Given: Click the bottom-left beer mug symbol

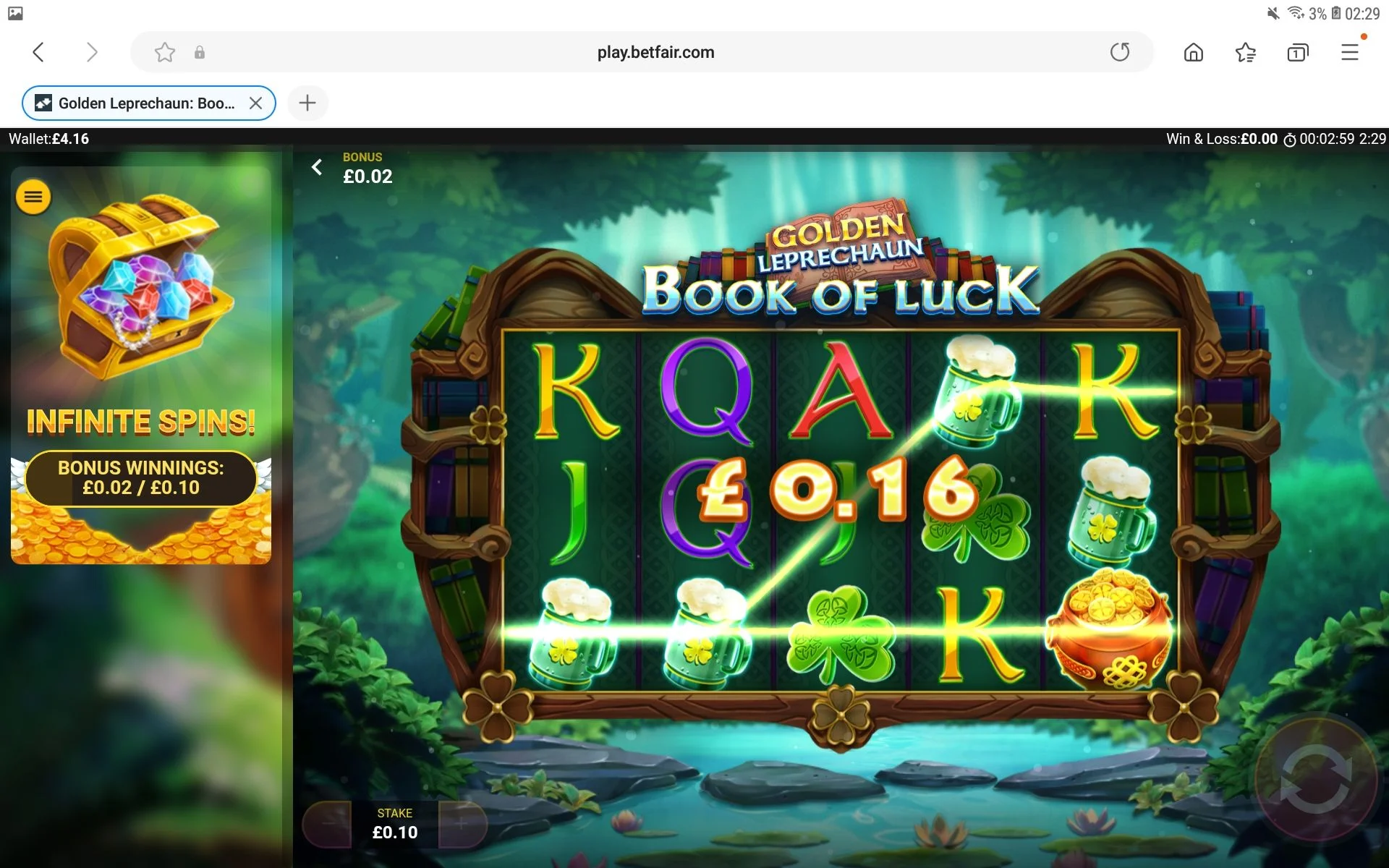Looking at the screenshot, I should (572, 634).
